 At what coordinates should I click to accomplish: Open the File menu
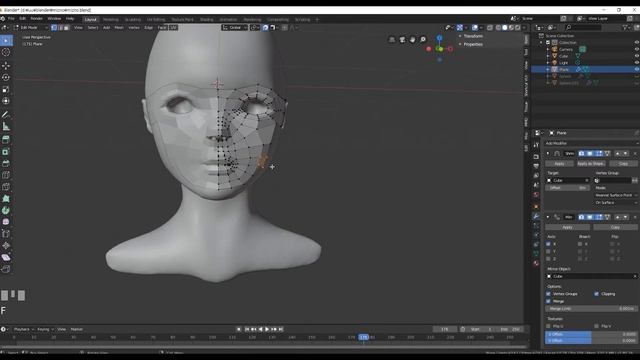[11, 18]
